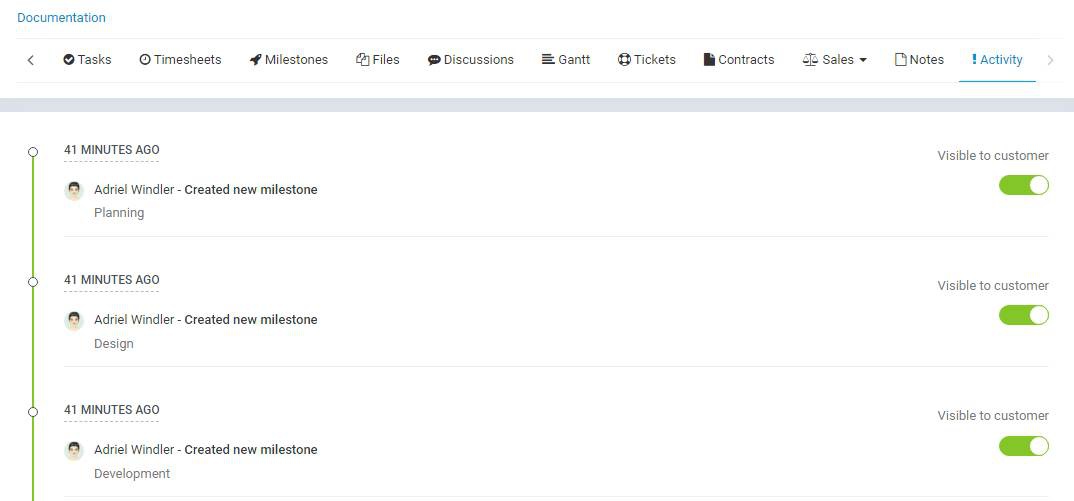This screenshot has width=1074, height=501.
Task: Expand the Sales dropdown menu
Action: click(835, 60)
